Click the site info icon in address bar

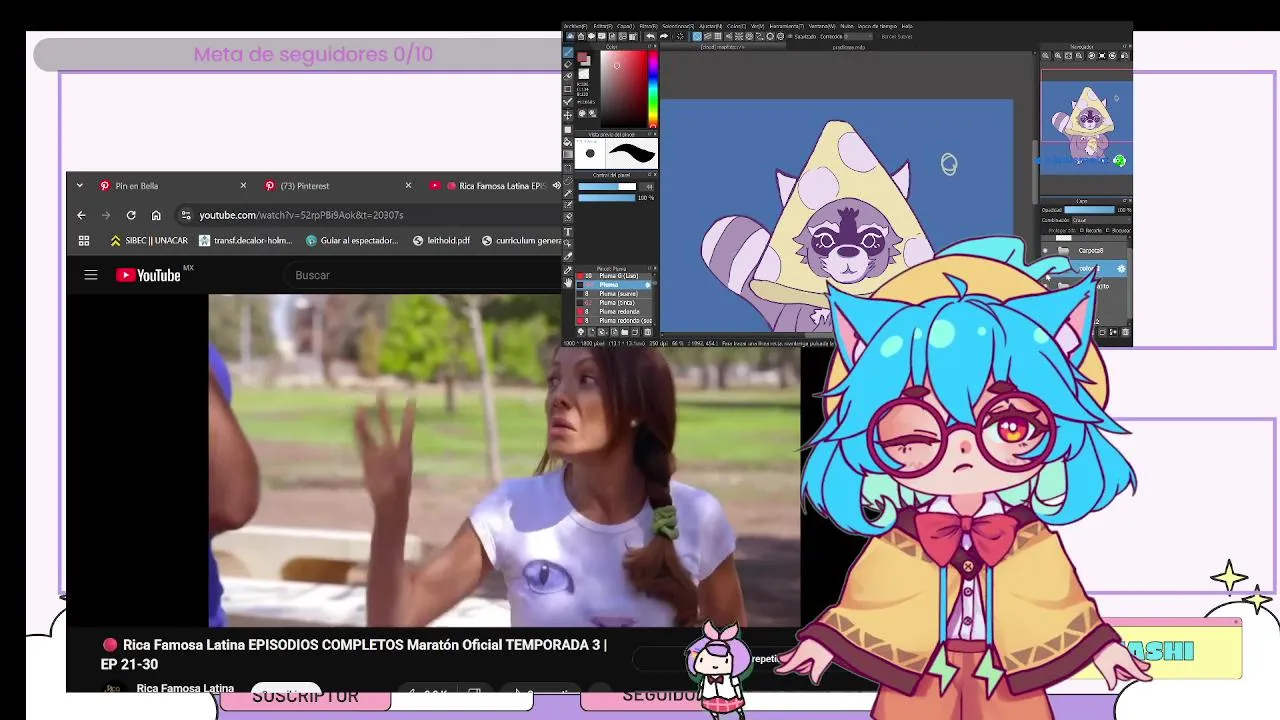click(x=185, y=215)
